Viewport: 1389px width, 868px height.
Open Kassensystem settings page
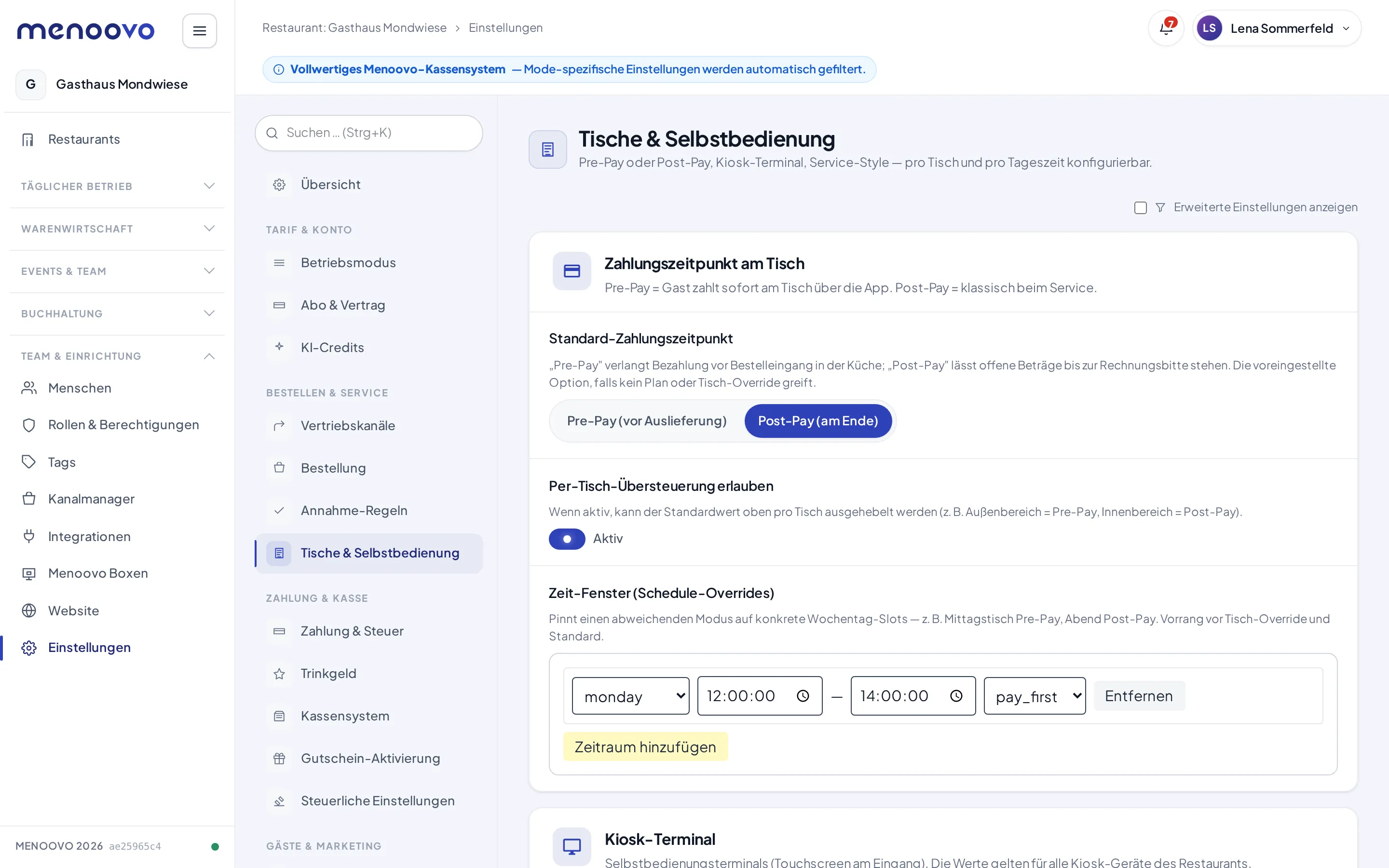point(369,717)
